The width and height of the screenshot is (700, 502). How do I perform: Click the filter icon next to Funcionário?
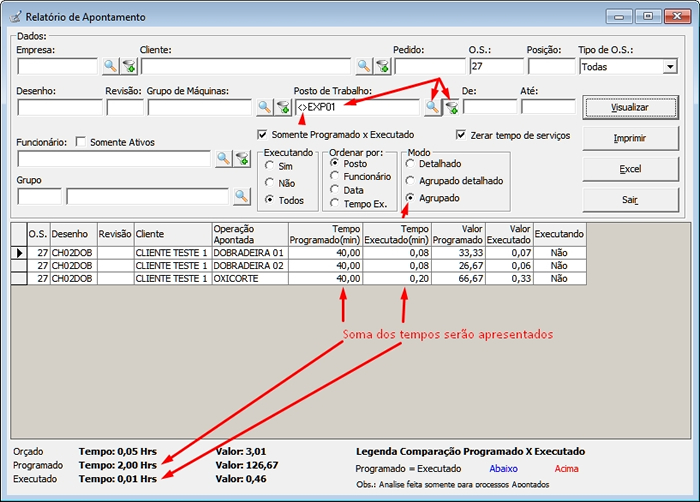tap(242, 159)
